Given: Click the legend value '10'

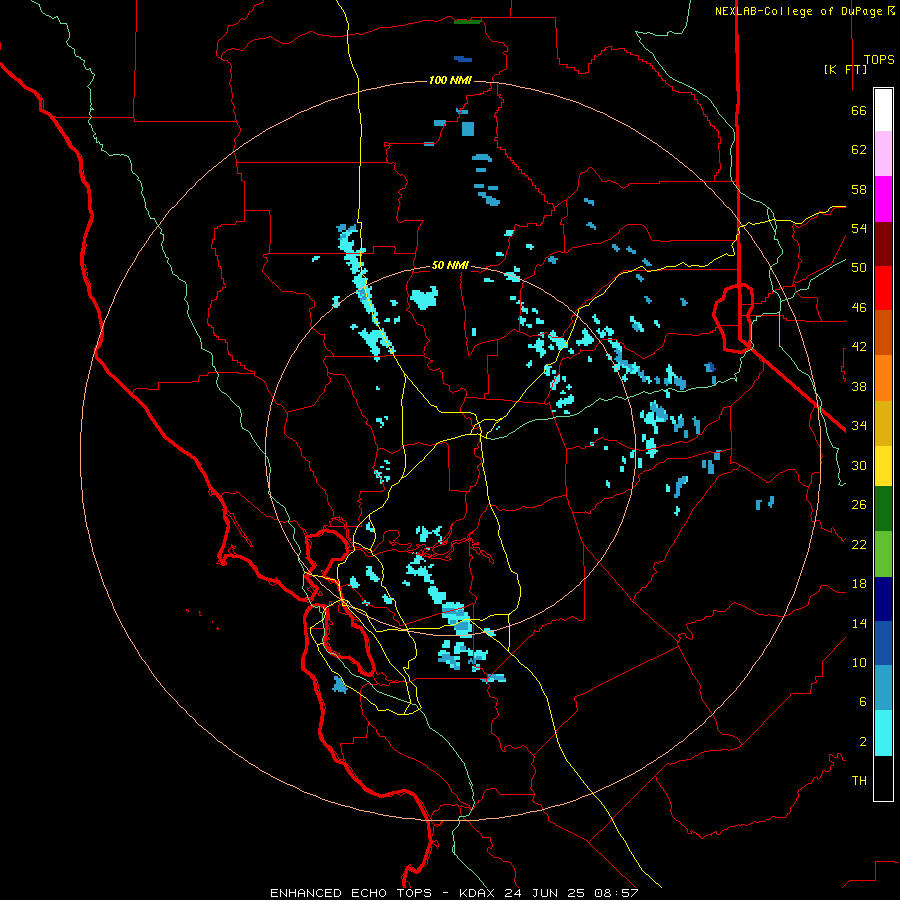Looking at the screenshot, I should (859, 662).
